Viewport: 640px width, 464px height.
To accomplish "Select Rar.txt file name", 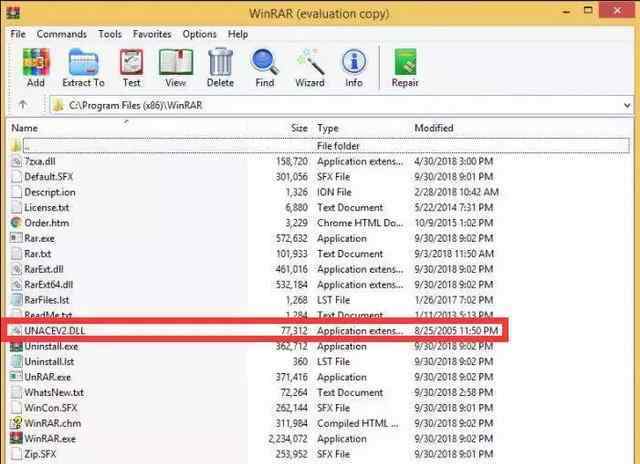I will click(38, 254).
